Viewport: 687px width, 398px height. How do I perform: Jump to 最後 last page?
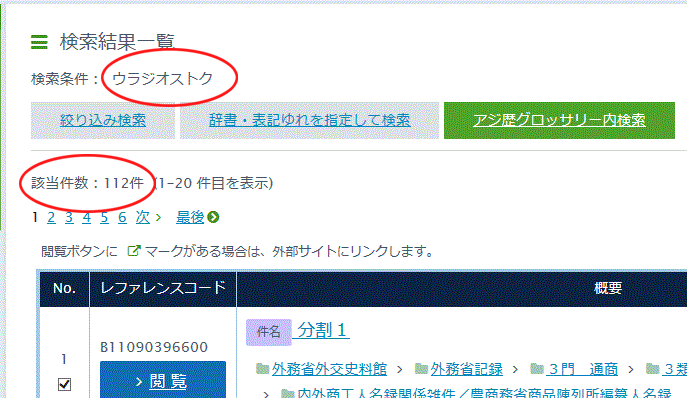pyautogui.click(x=190, y=217)
